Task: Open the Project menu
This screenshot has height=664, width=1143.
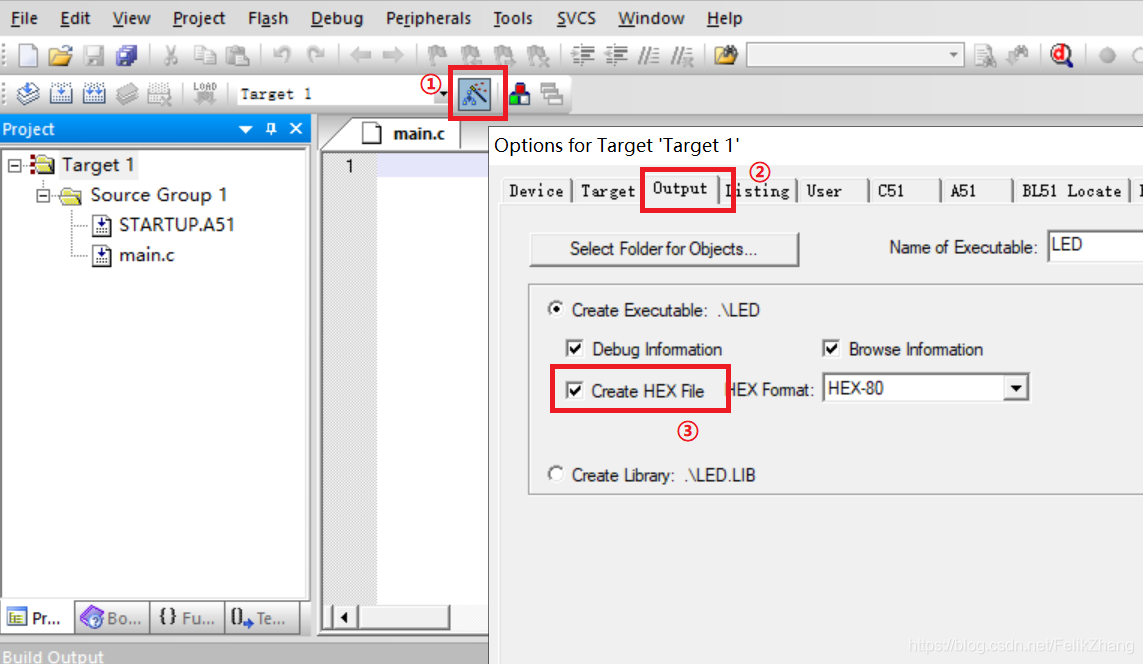Action: (x=198, y=18)
